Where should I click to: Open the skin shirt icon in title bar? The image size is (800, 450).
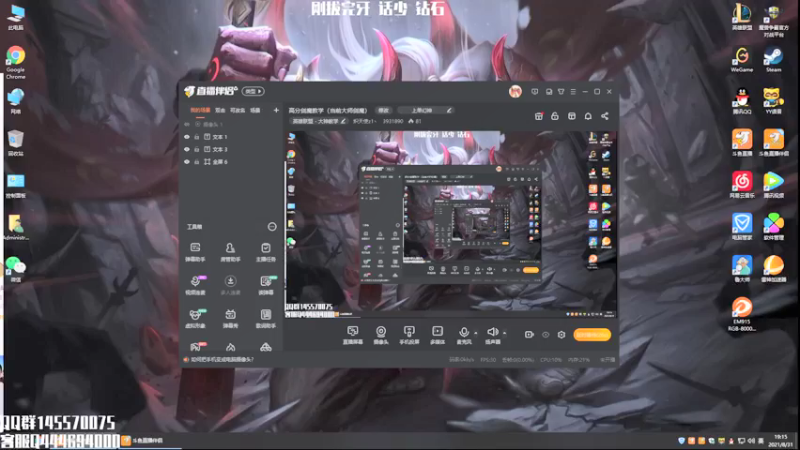[561, 92]
